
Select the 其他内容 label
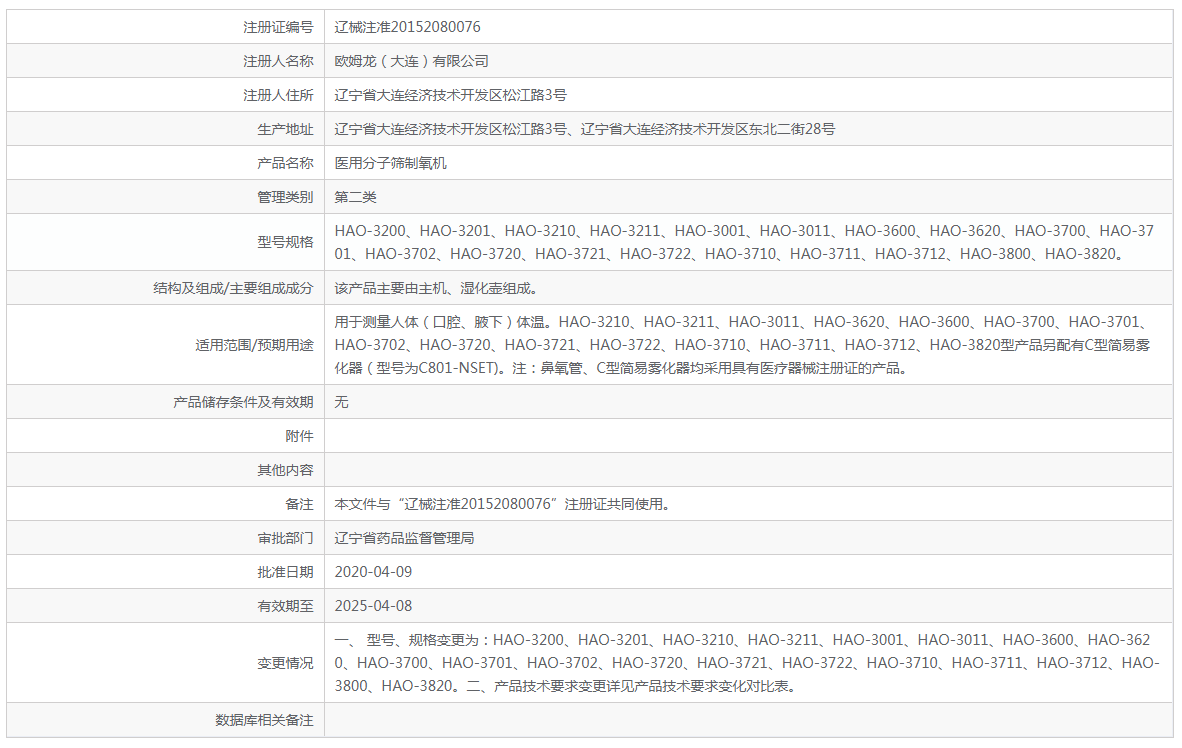pos(285,470)
